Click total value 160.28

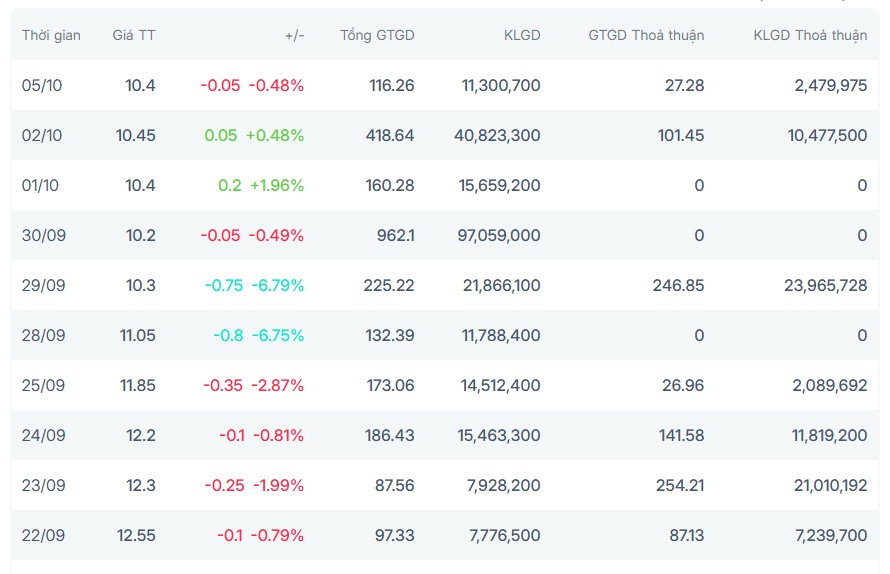coord(390,185)
